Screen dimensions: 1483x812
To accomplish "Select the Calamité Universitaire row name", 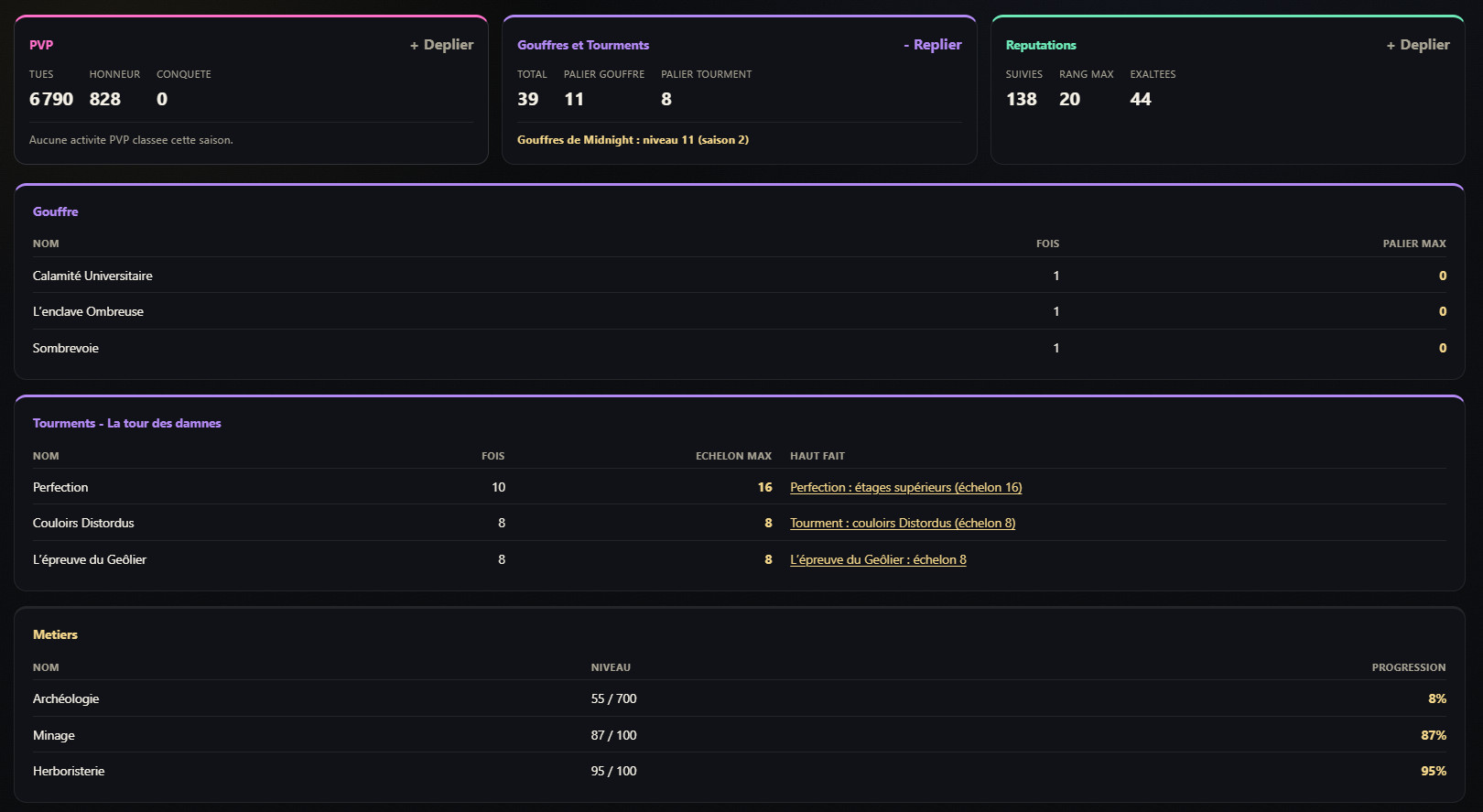I will pos(92,276).
